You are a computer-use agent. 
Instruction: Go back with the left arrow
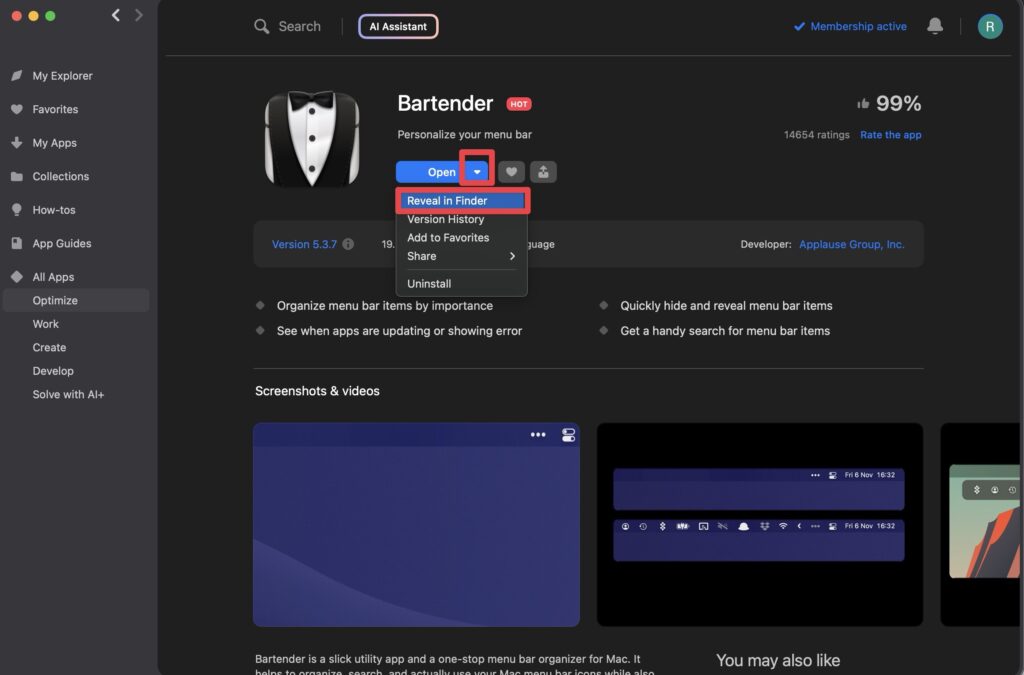pos(116,15)
